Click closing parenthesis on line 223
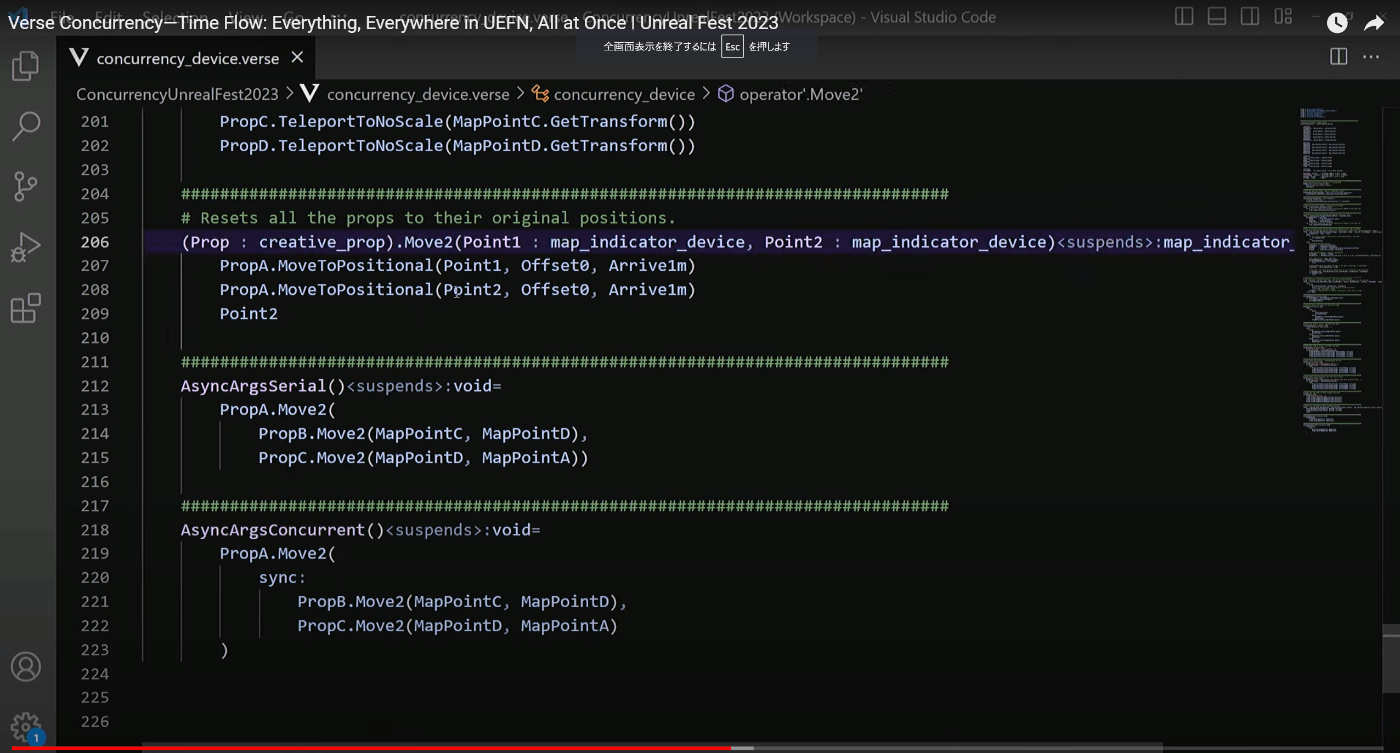This screenshot has height=753, width=1400. 225,650
